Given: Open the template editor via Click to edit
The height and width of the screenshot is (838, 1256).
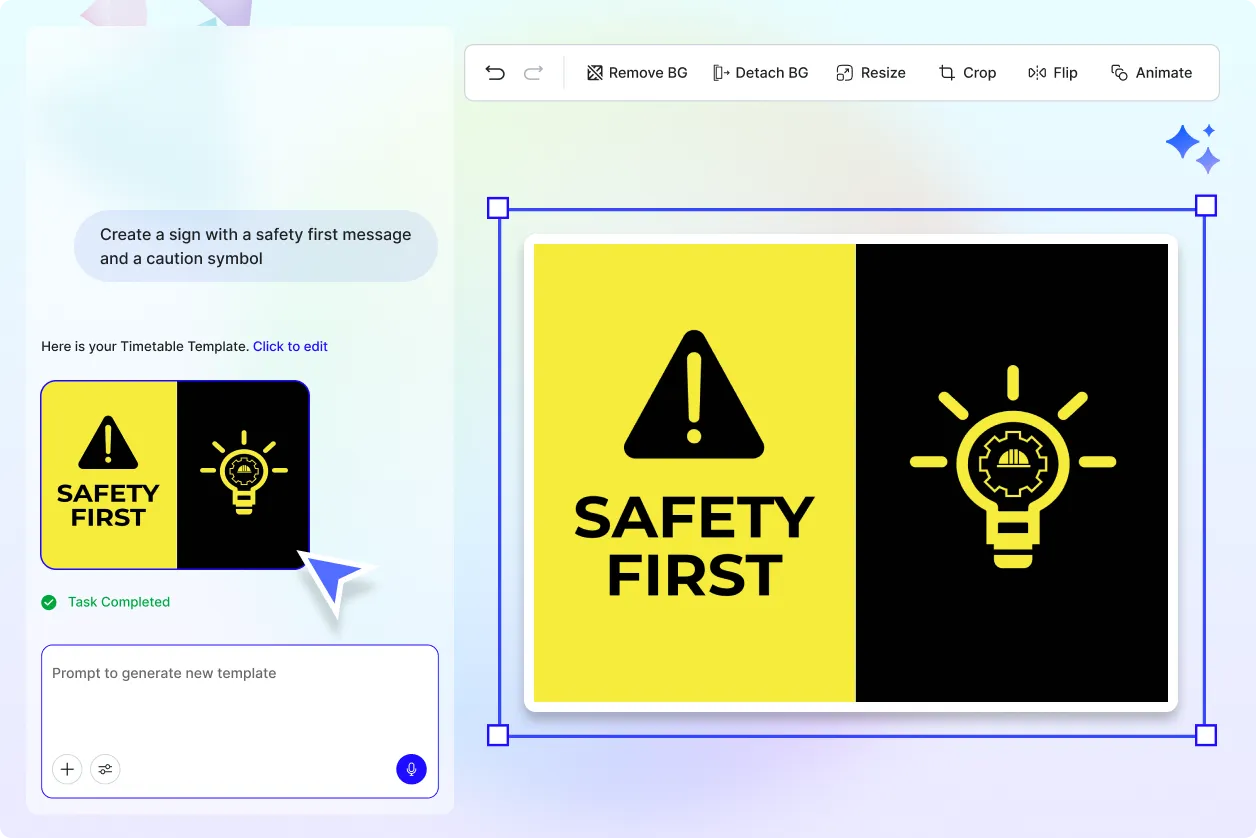Looking at the screenshot, I should click(290, 346).
